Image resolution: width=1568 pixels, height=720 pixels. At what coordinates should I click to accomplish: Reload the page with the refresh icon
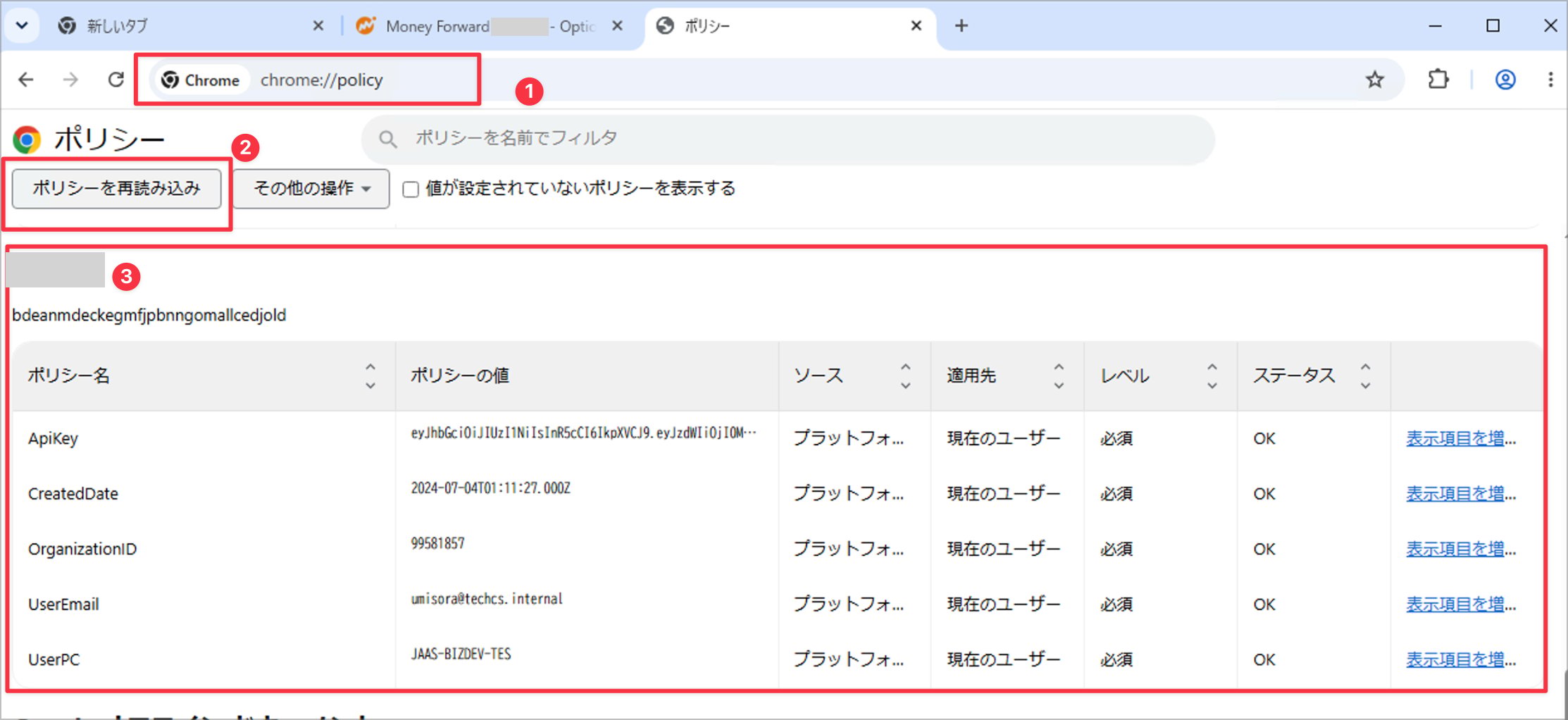pyautogui.click(x=116, y=80)
